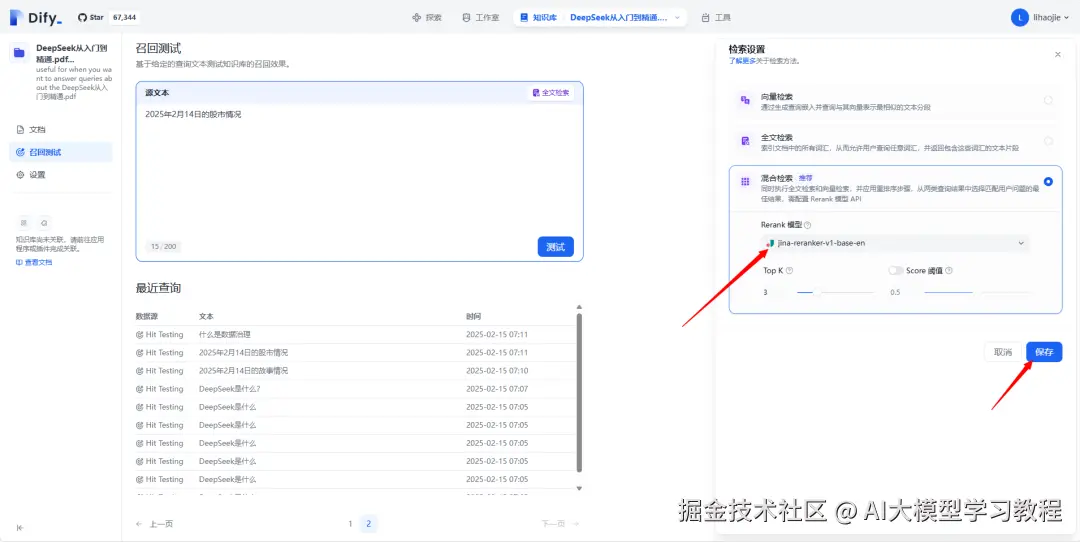Click the 测试 button
This screenshot has height=542, width=1080.
(x=555, y=247)
